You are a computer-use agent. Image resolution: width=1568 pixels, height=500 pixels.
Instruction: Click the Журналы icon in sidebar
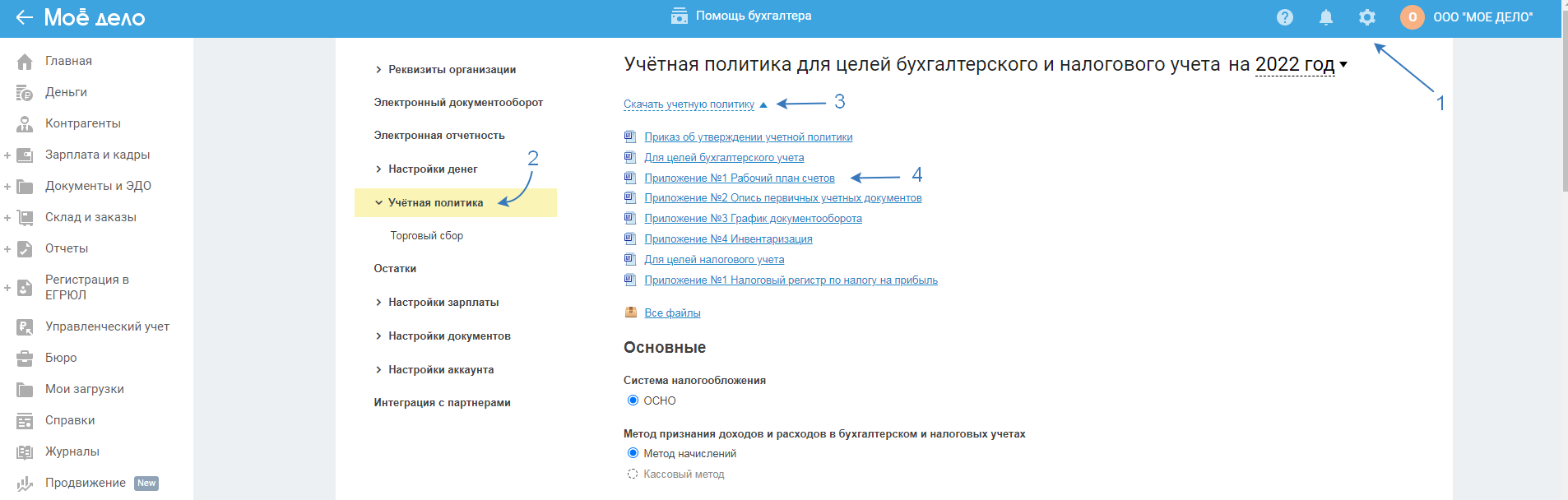(x=25, y=452)
